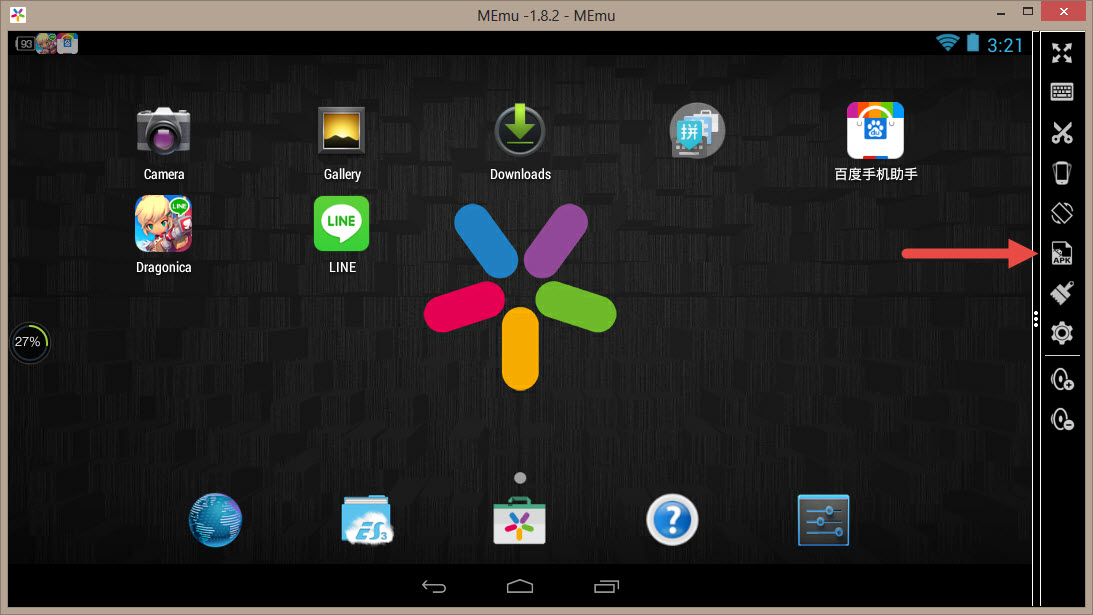Click the volume down button

coord(1062,419)
